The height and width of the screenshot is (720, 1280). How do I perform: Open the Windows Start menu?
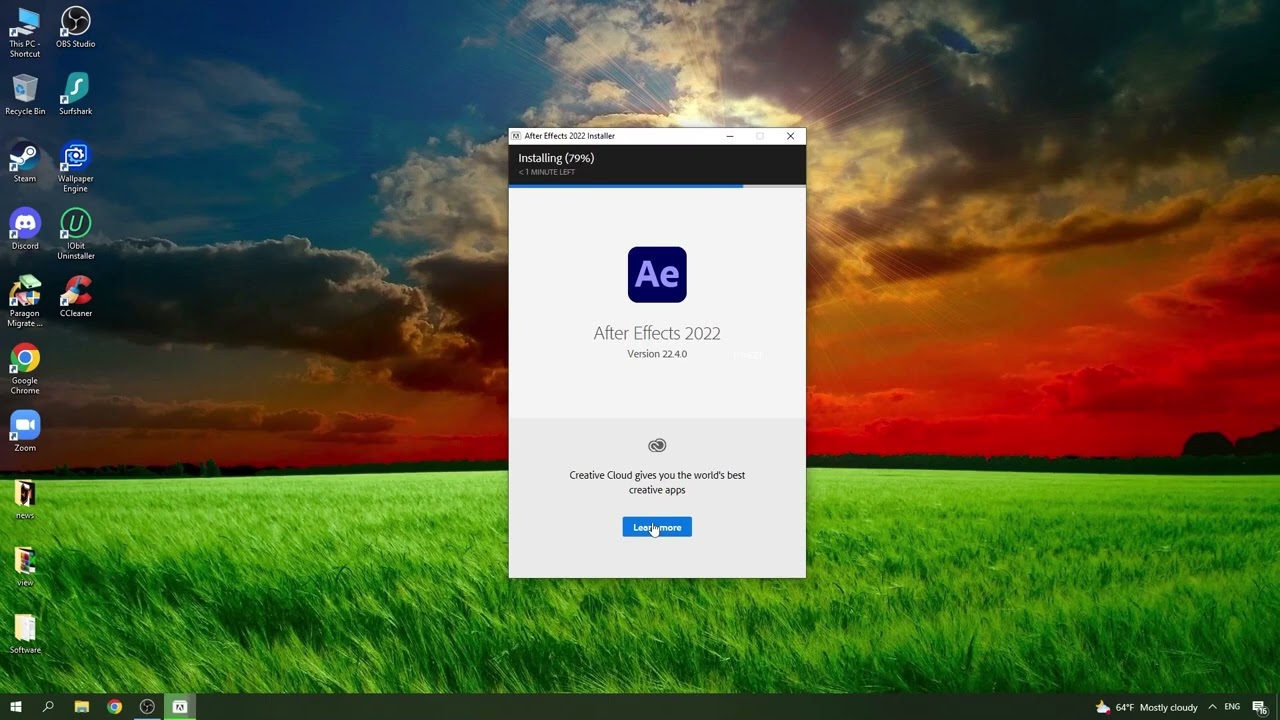(16, 707)
